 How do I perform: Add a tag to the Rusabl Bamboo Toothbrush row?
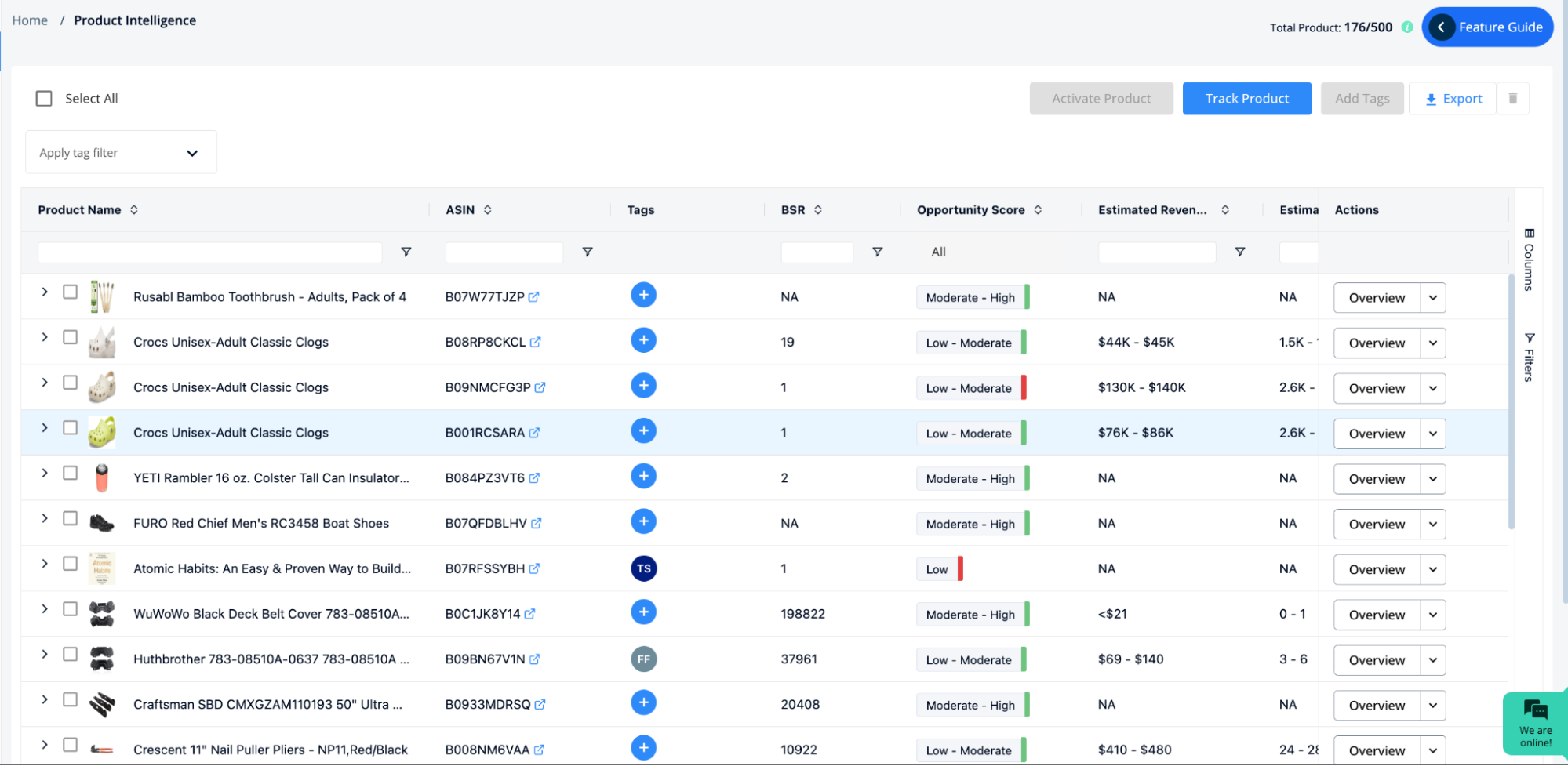(643, 296)
